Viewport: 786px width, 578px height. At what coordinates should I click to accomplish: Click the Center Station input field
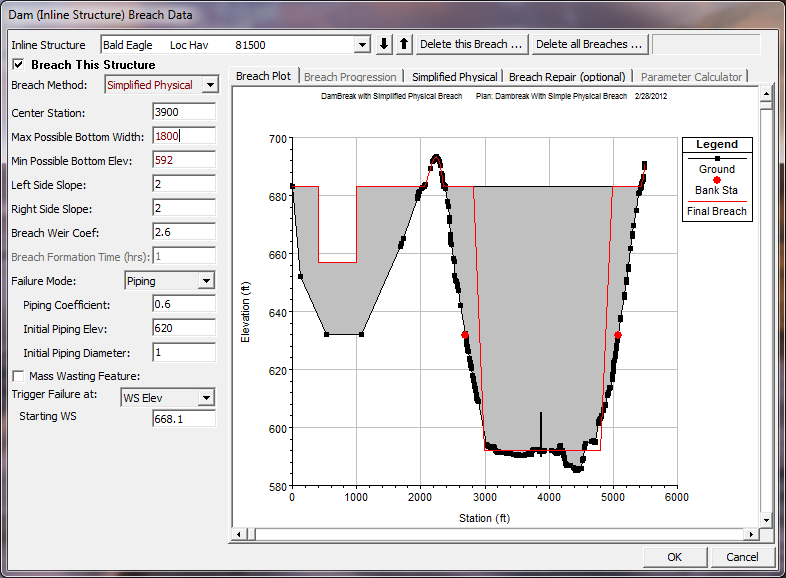[x=184, y=113]
